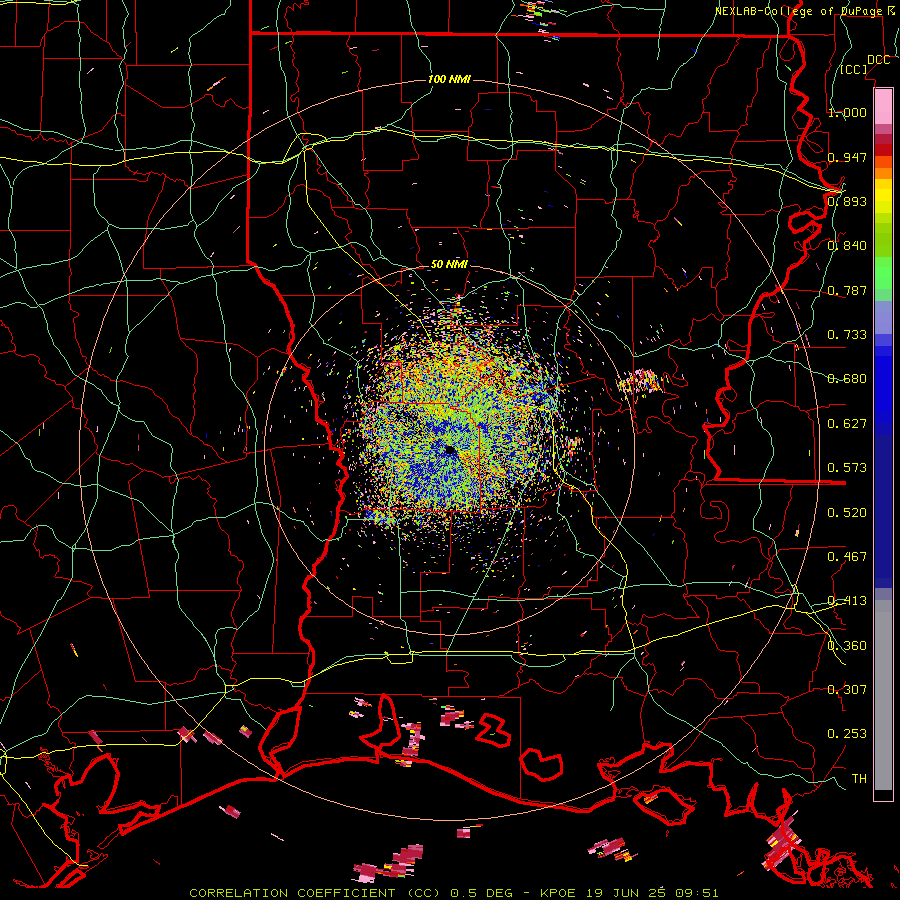The image size is (900, 900).
Task: Click the 1.000 value on the scale
Action: tap(847, 112)
